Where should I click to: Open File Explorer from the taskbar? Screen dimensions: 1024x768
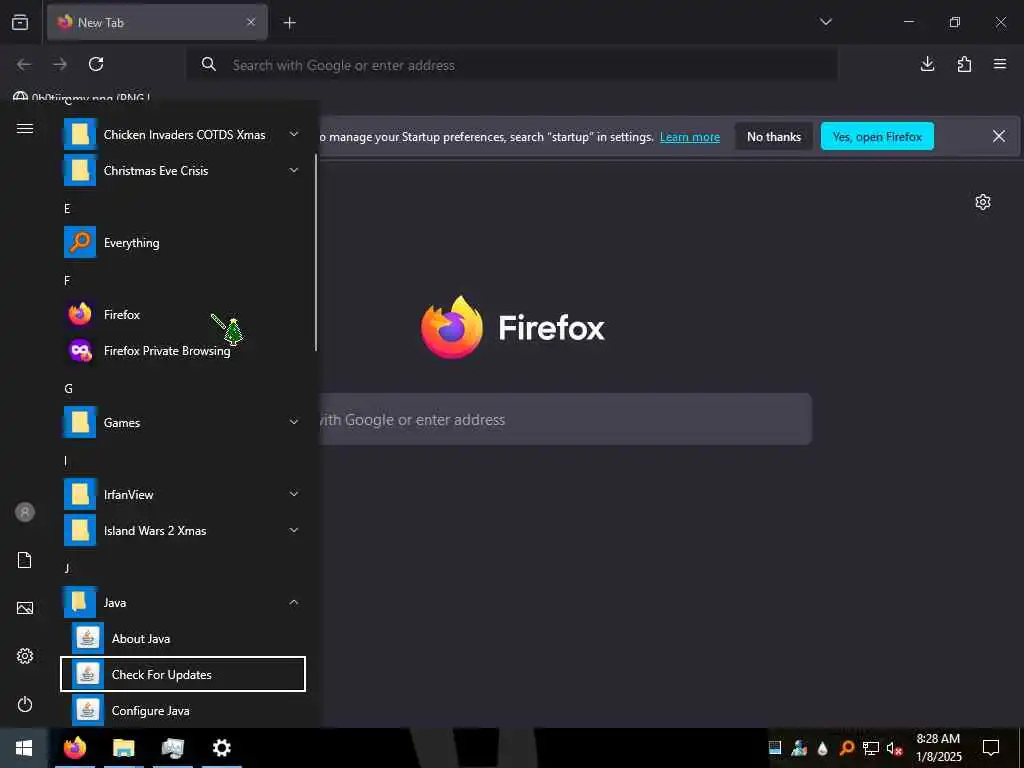pyautogui.click(x=123, y=748)
